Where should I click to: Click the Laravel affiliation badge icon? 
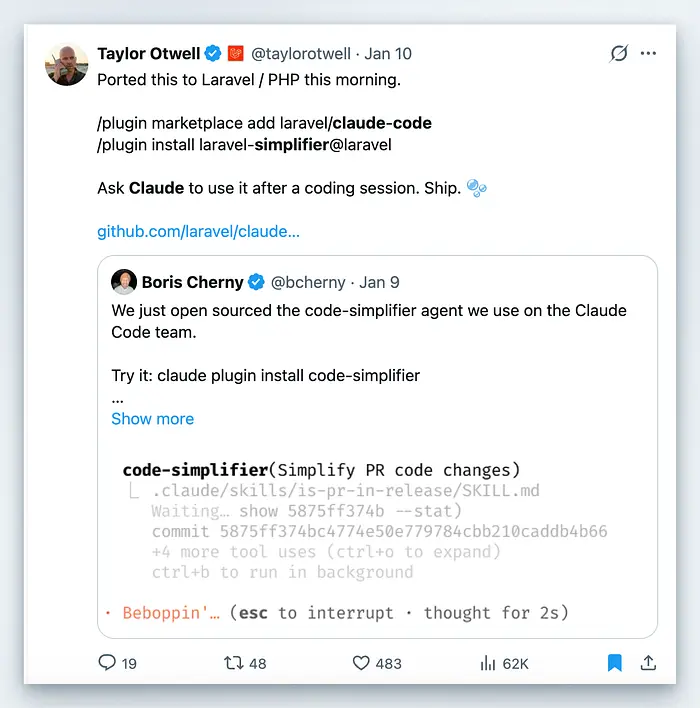click(235, 54)
